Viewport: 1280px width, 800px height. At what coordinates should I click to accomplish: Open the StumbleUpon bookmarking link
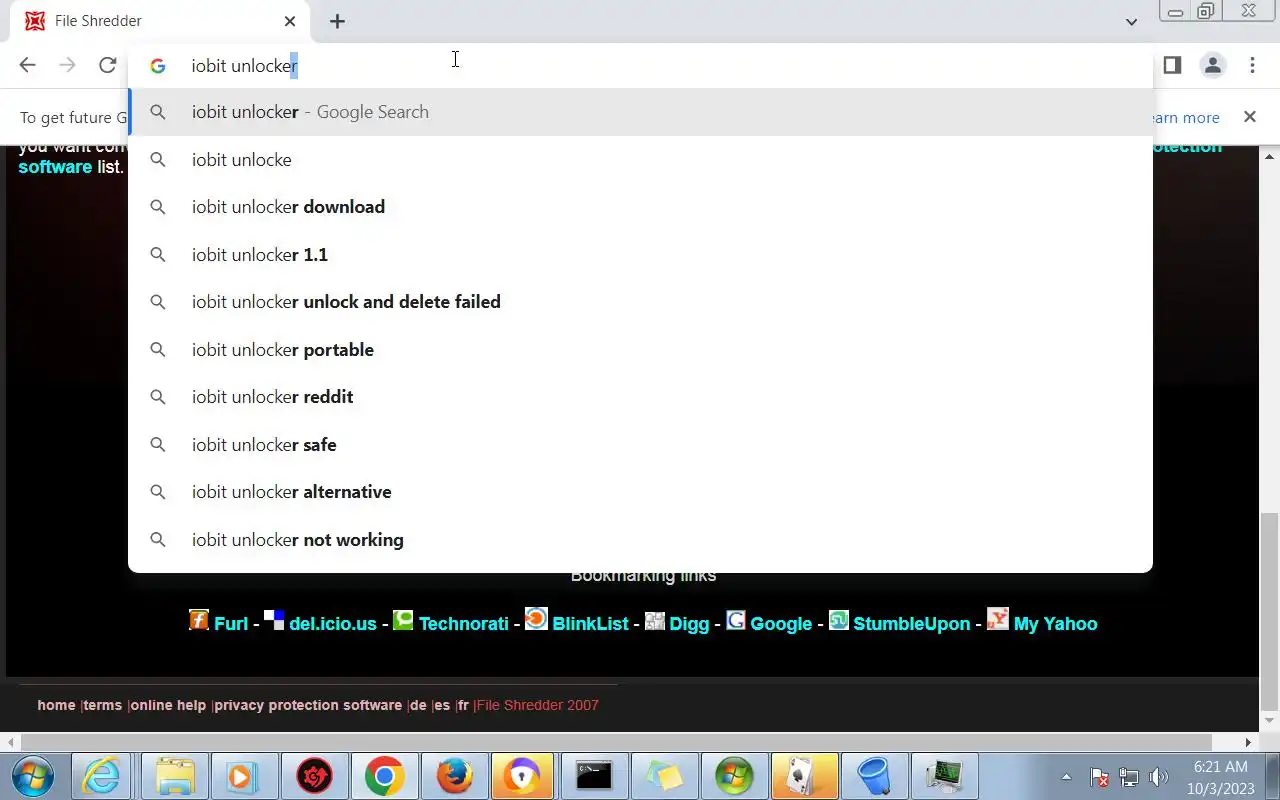(912, 624)
